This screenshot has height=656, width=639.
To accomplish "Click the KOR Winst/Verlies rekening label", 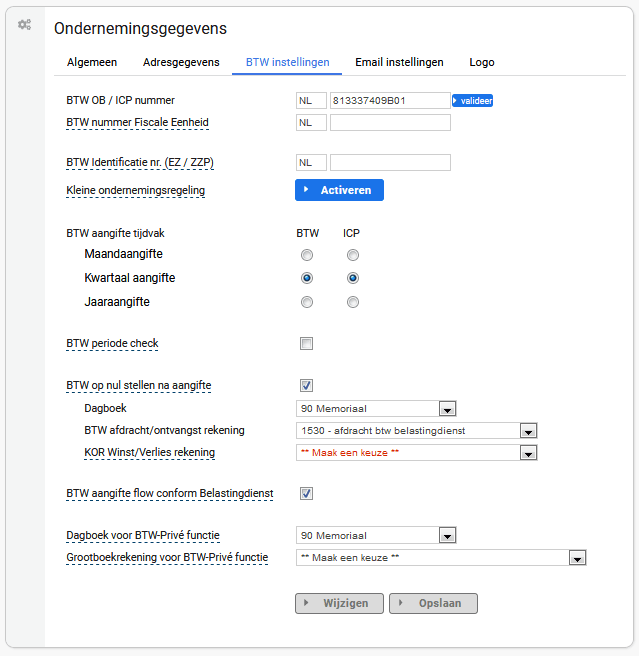I will [149, 453].
